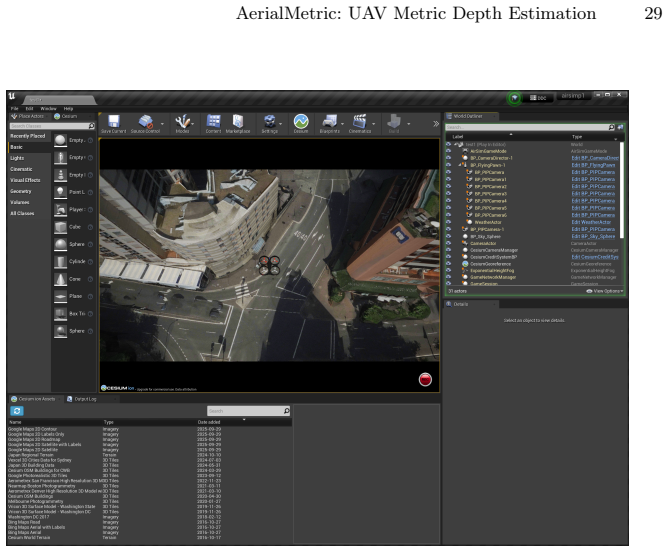668x552 pixels.
Task: Open the Cesium toolbar icon
Action: click(301, 122)
